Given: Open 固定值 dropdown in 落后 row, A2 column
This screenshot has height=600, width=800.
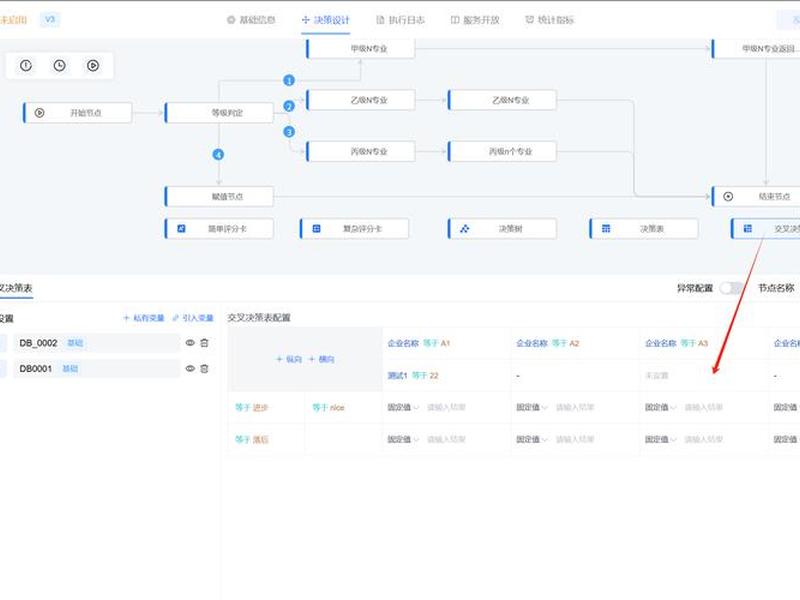Looking at the screenshot, I should pos(532,439).
